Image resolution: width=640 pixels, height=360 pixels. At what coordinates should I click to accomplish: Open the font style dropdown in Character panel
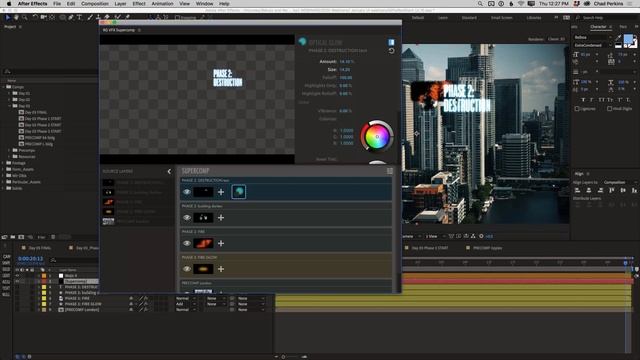tap(593, 45)
